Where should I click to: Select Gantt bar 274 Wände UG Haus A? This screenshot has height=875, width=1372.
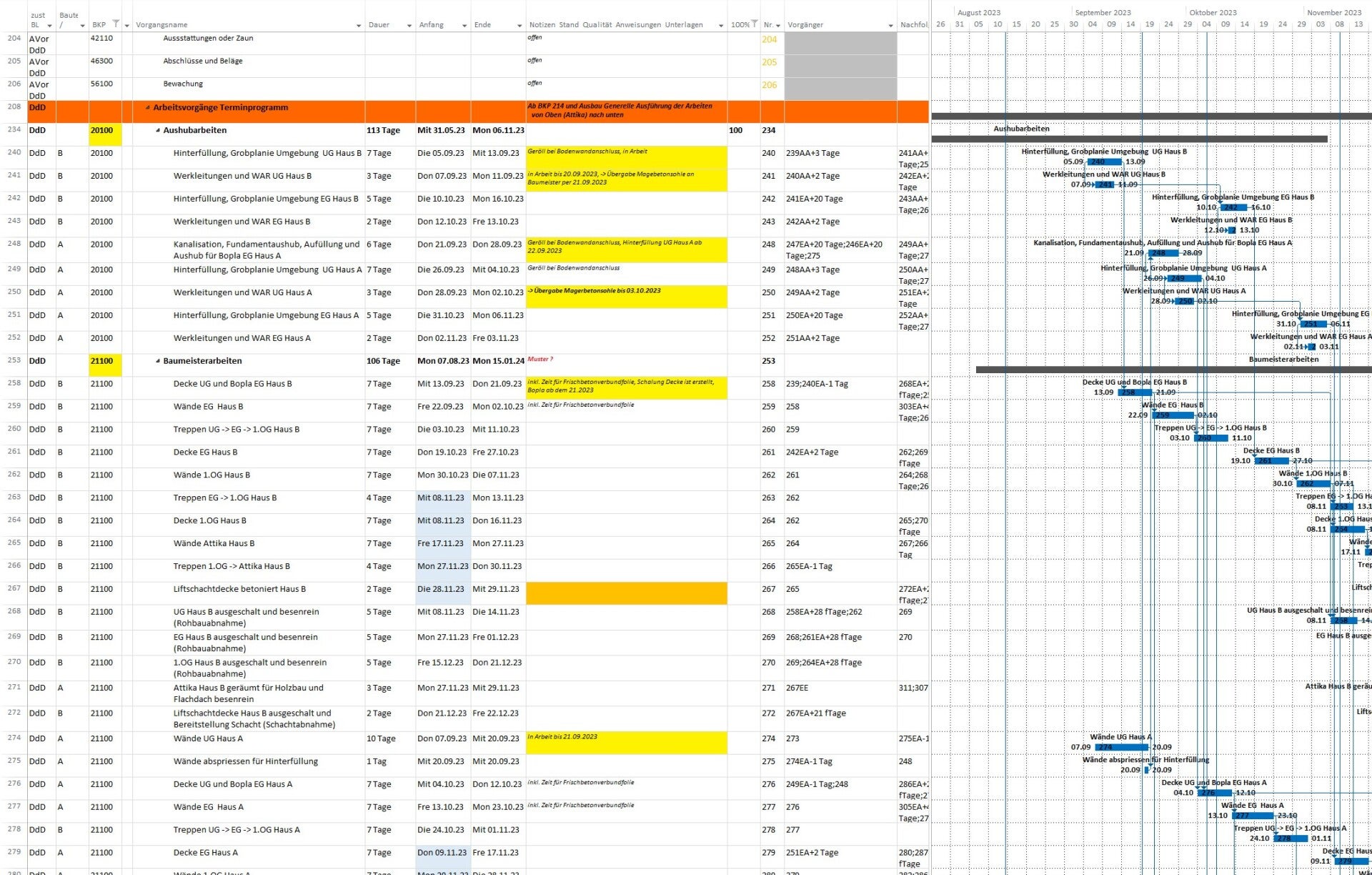tap(1121, 747)
